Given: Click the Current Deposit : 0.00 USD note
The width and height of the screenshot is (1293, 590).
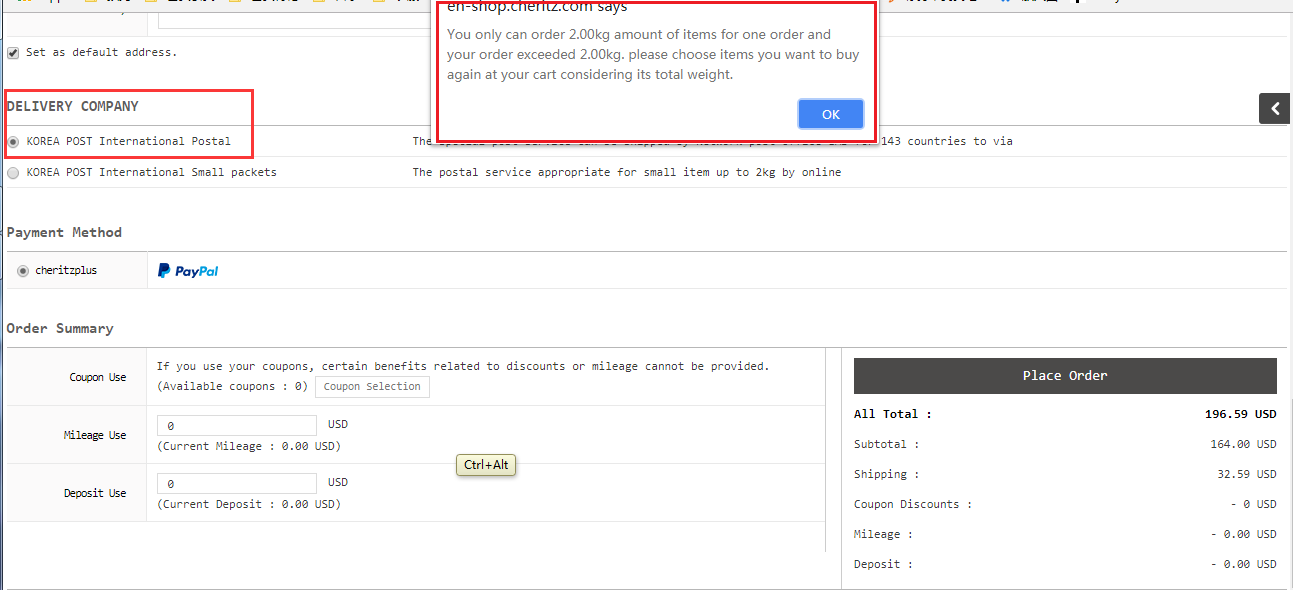Looking at the screenshot, I should 249,505.
